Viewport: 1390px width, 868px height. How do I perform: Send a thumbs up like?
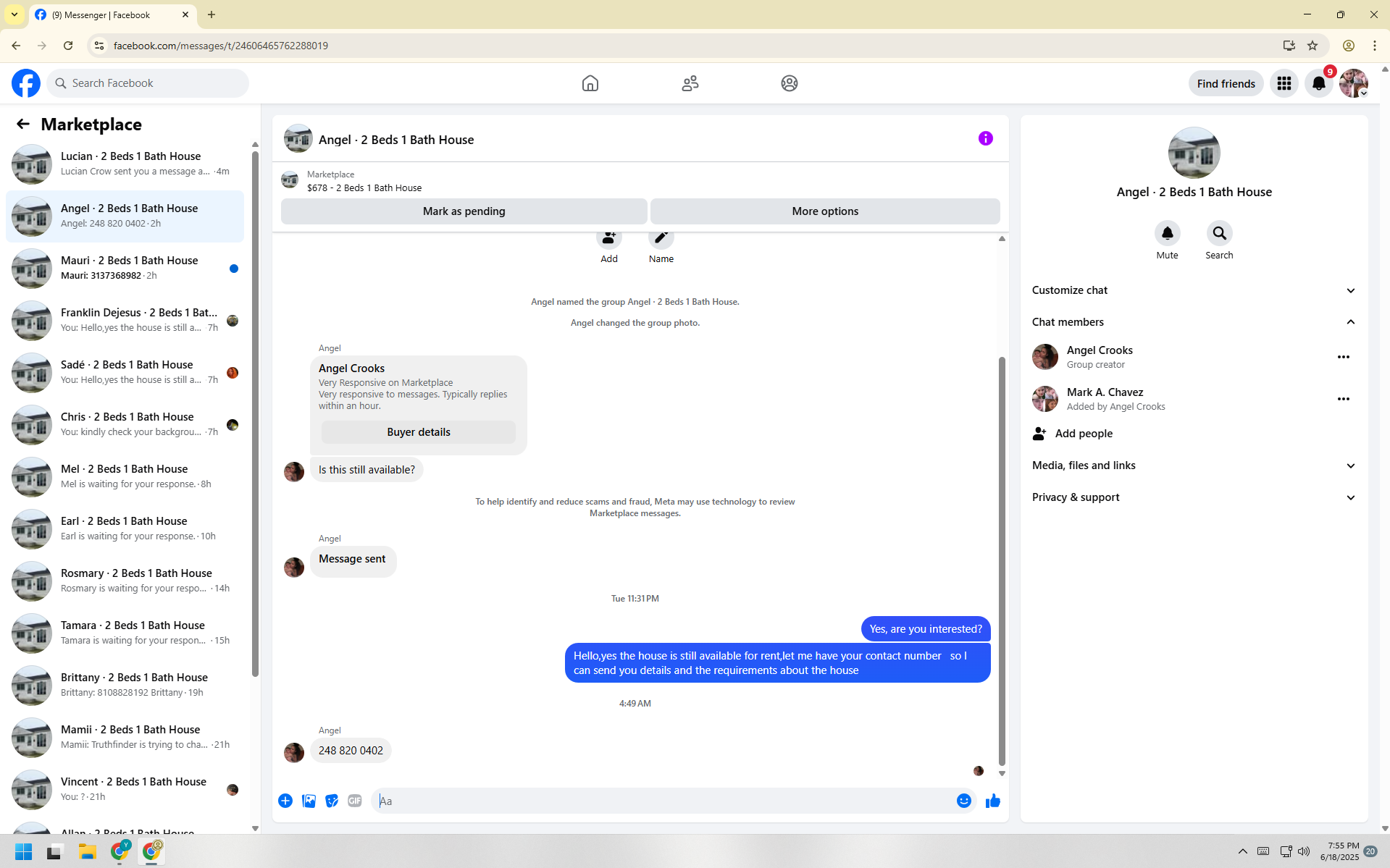993,801
